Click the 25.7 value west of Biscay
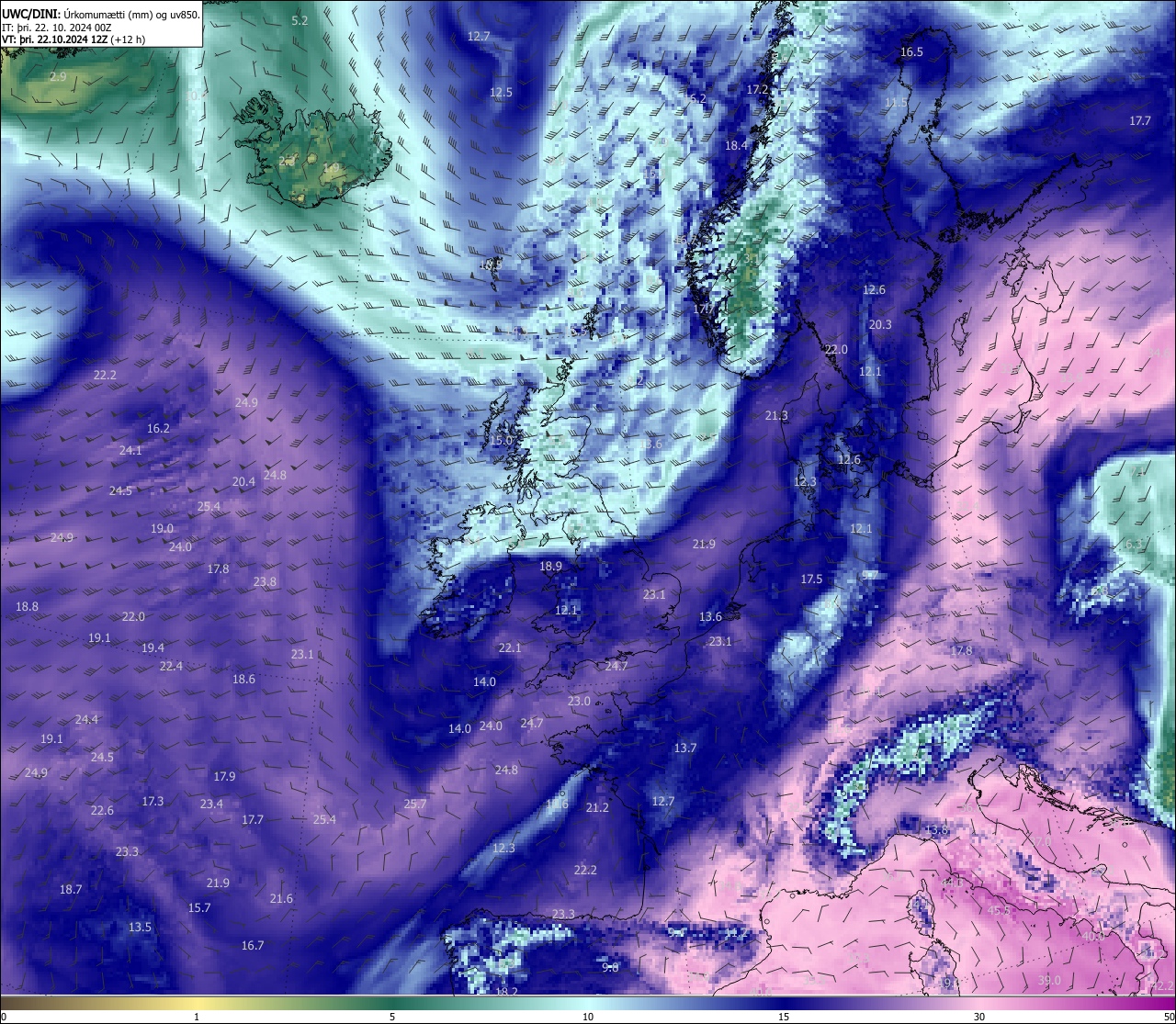Image resolution: width=1176 pixels, height=1024 pixels. (415, 804)
